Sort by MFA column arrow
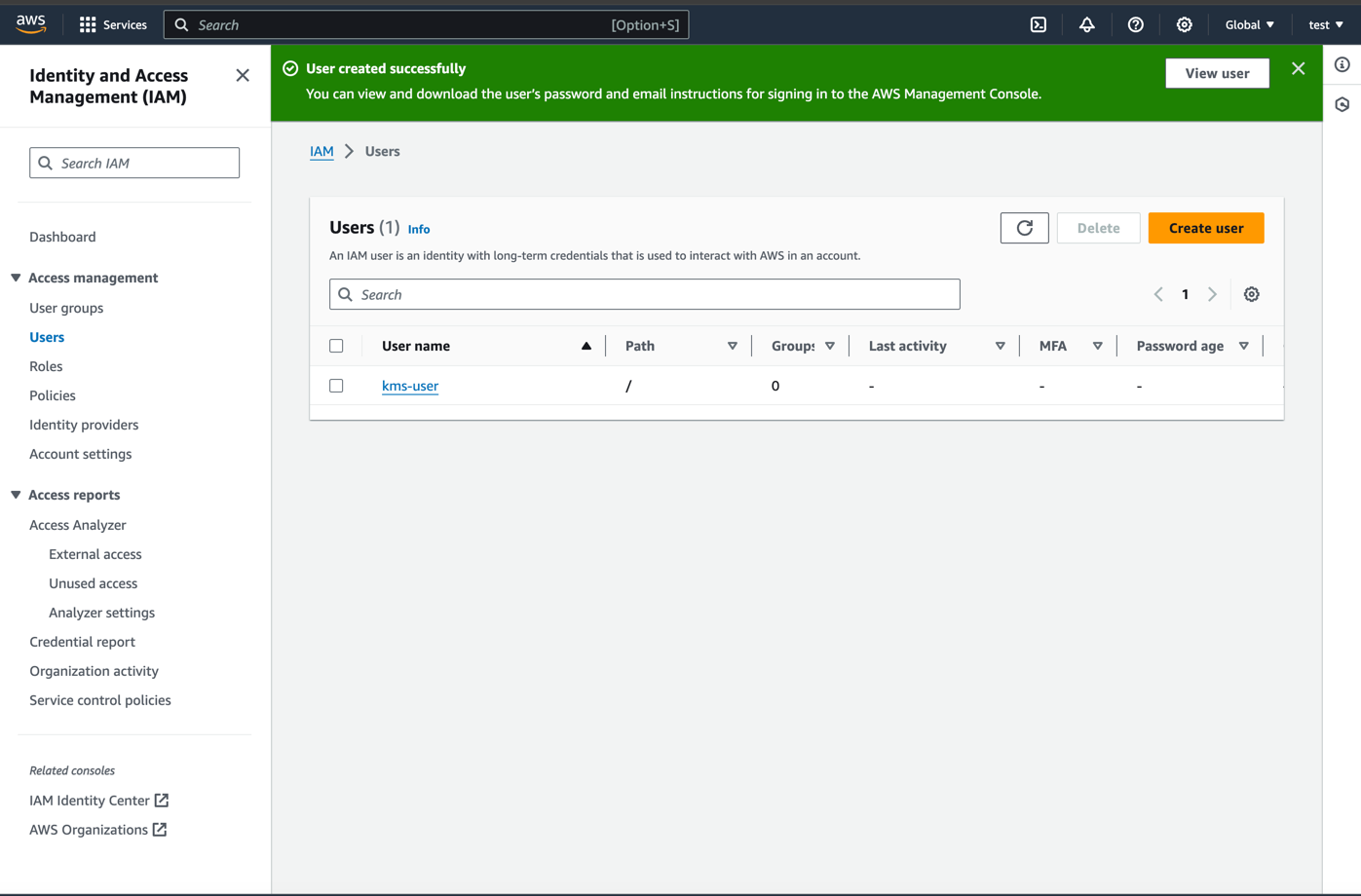The width and height of the screenshot is (1361, 896). click(x=1098, y=346)
